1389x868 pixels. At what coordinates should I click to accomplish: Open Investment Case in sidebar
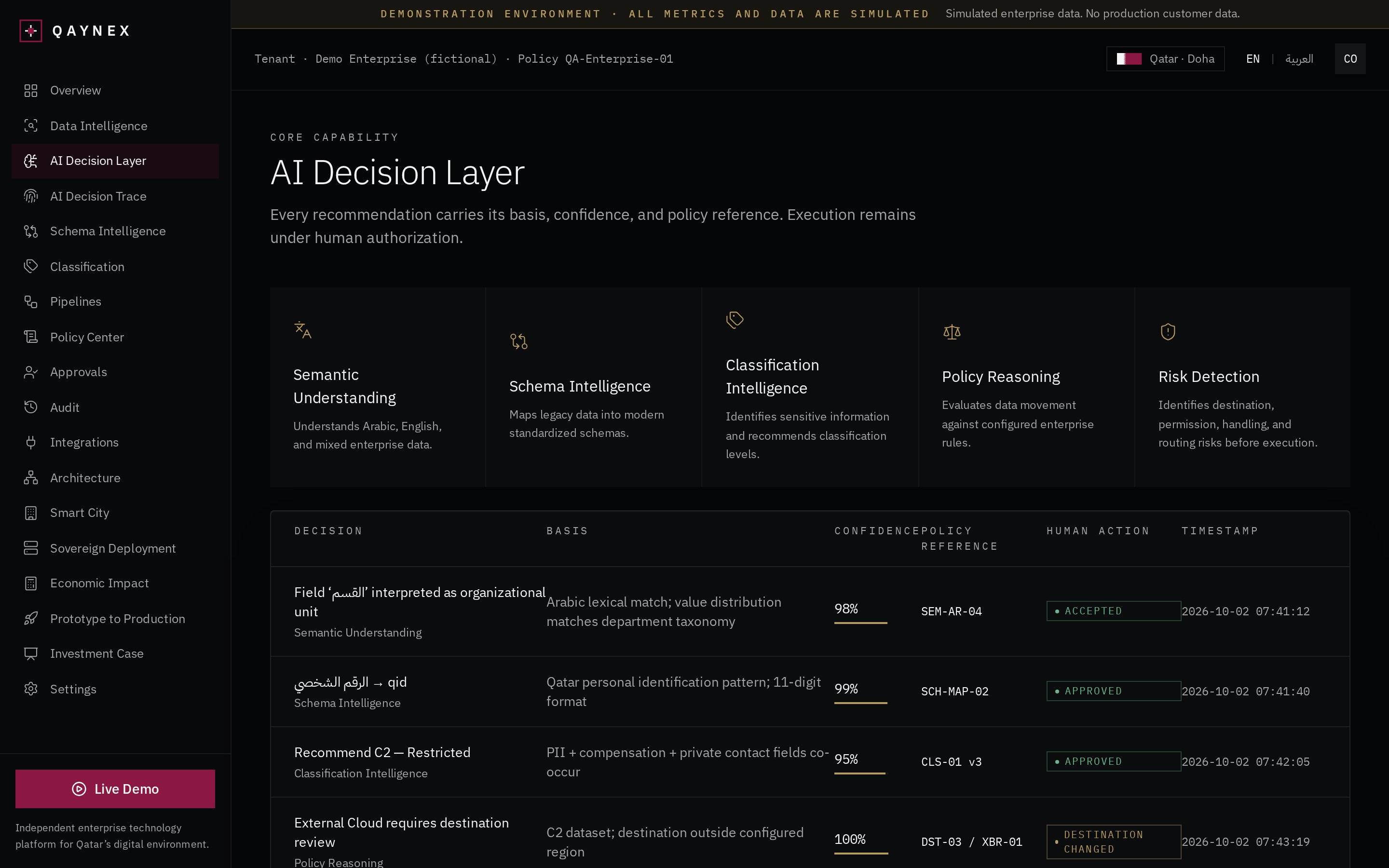pyautogui.click(x=115, y=654)
